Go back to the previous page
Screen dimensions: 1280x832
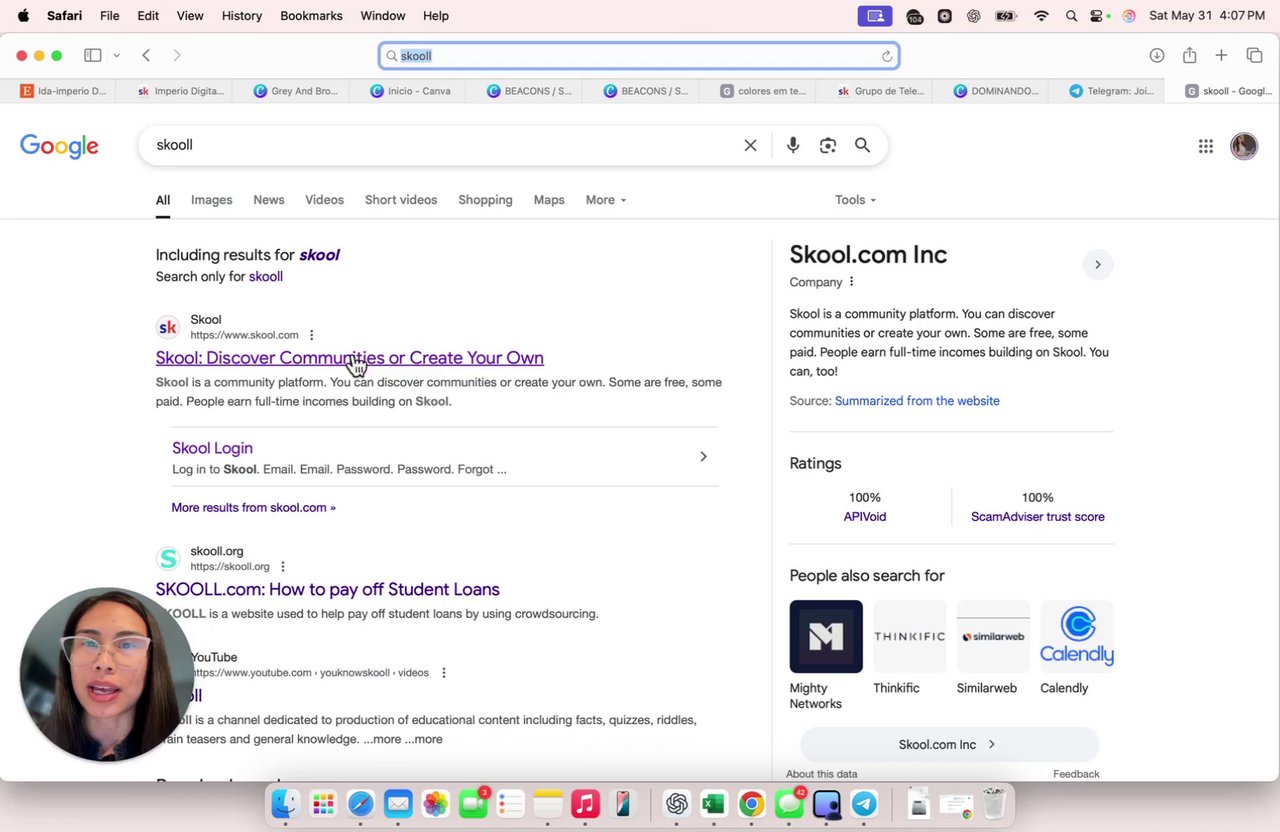[x=146, y=56]
